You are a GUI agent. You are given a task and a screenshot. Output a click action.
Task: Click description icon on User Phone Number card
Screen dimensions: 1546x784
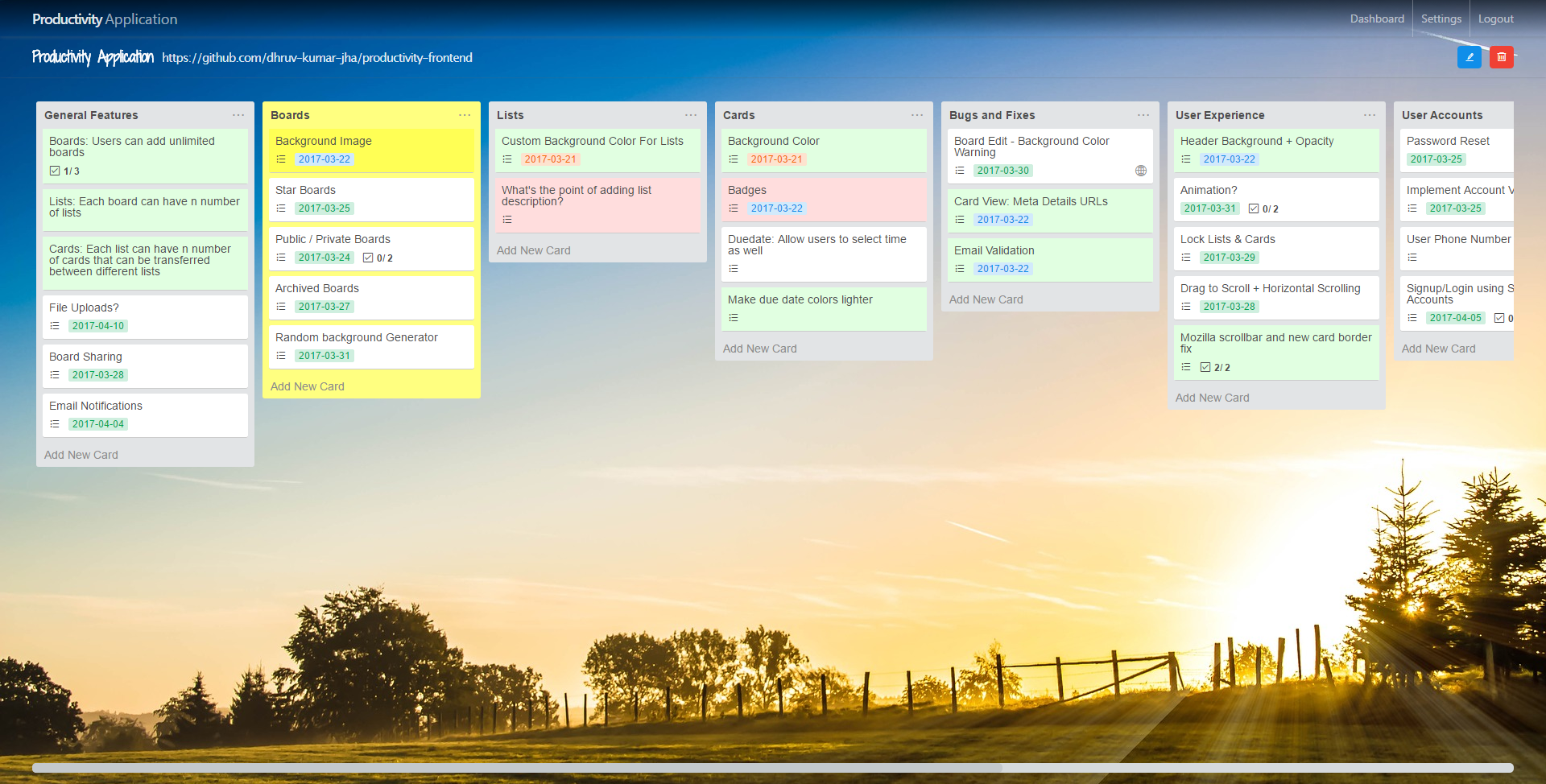coord(1412,258)
